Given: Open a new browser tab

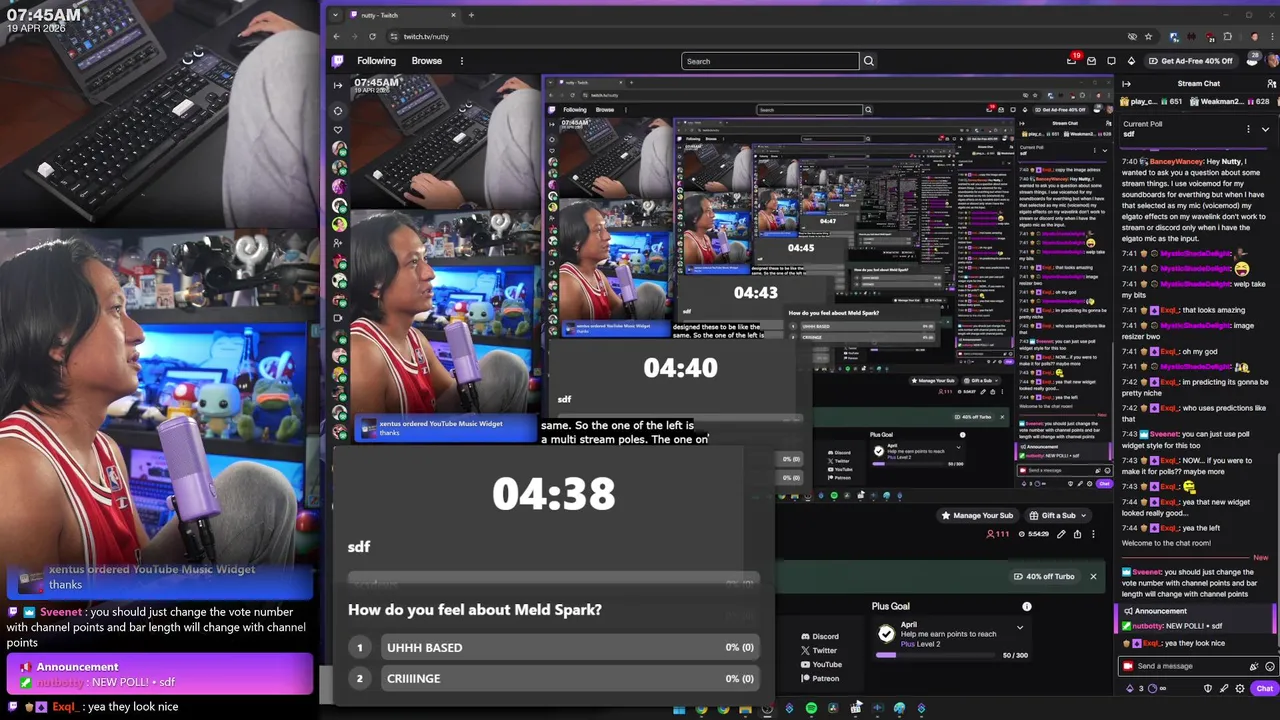Looking at the screenshot, I should click(x=471, y=15).
